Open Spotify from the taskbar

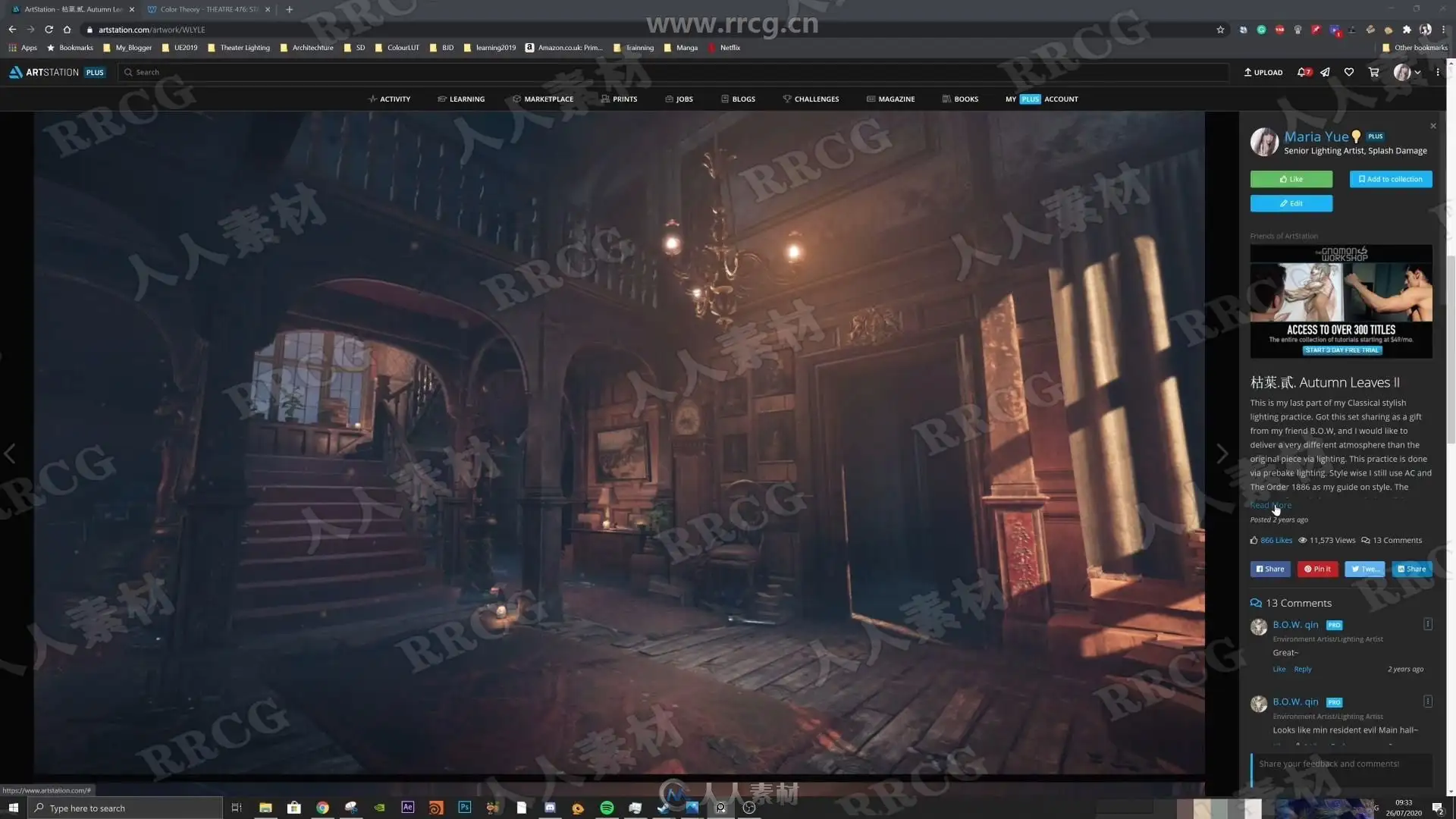(607, 808)
